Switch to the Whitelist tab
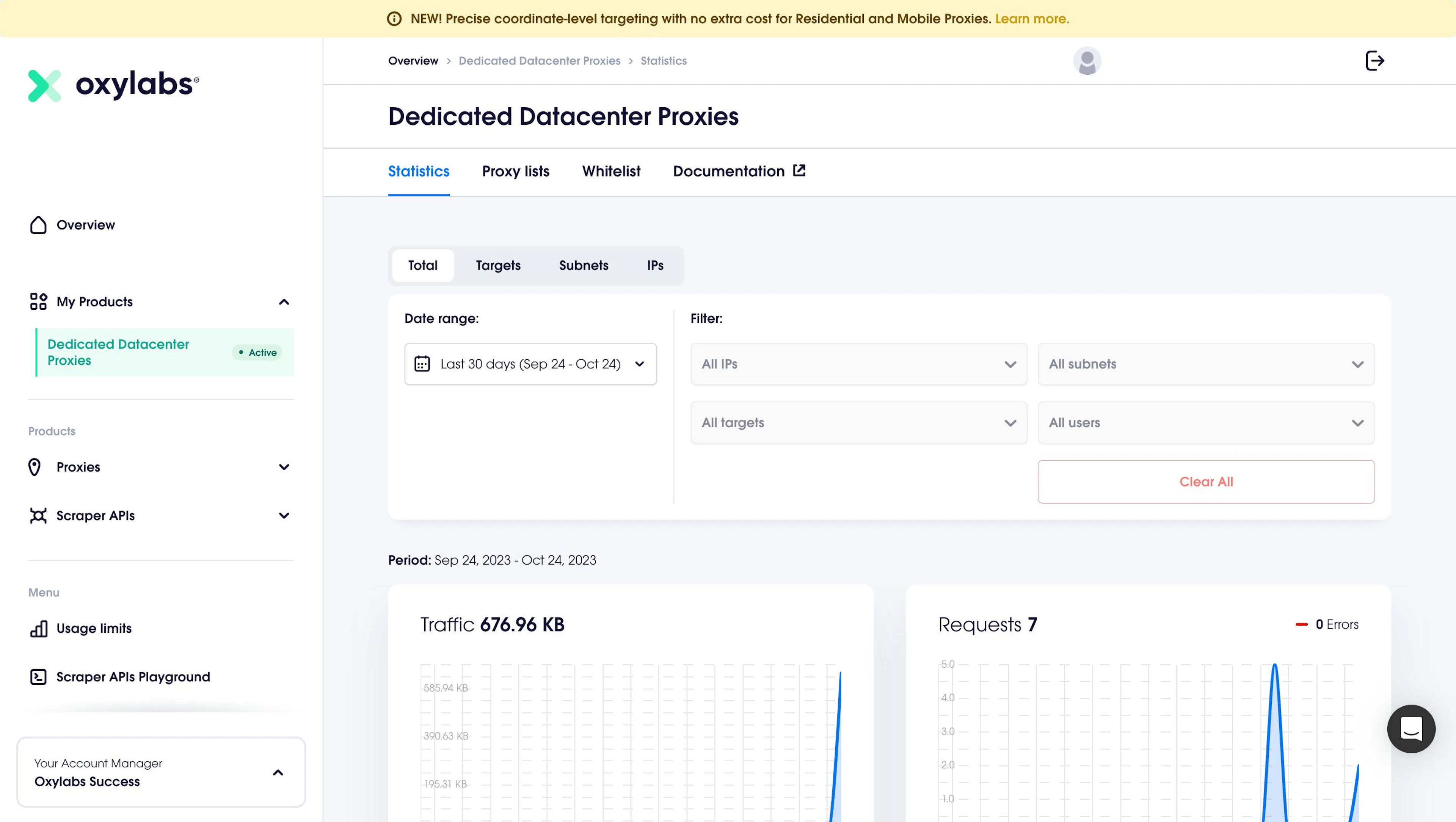 point(611,171)
